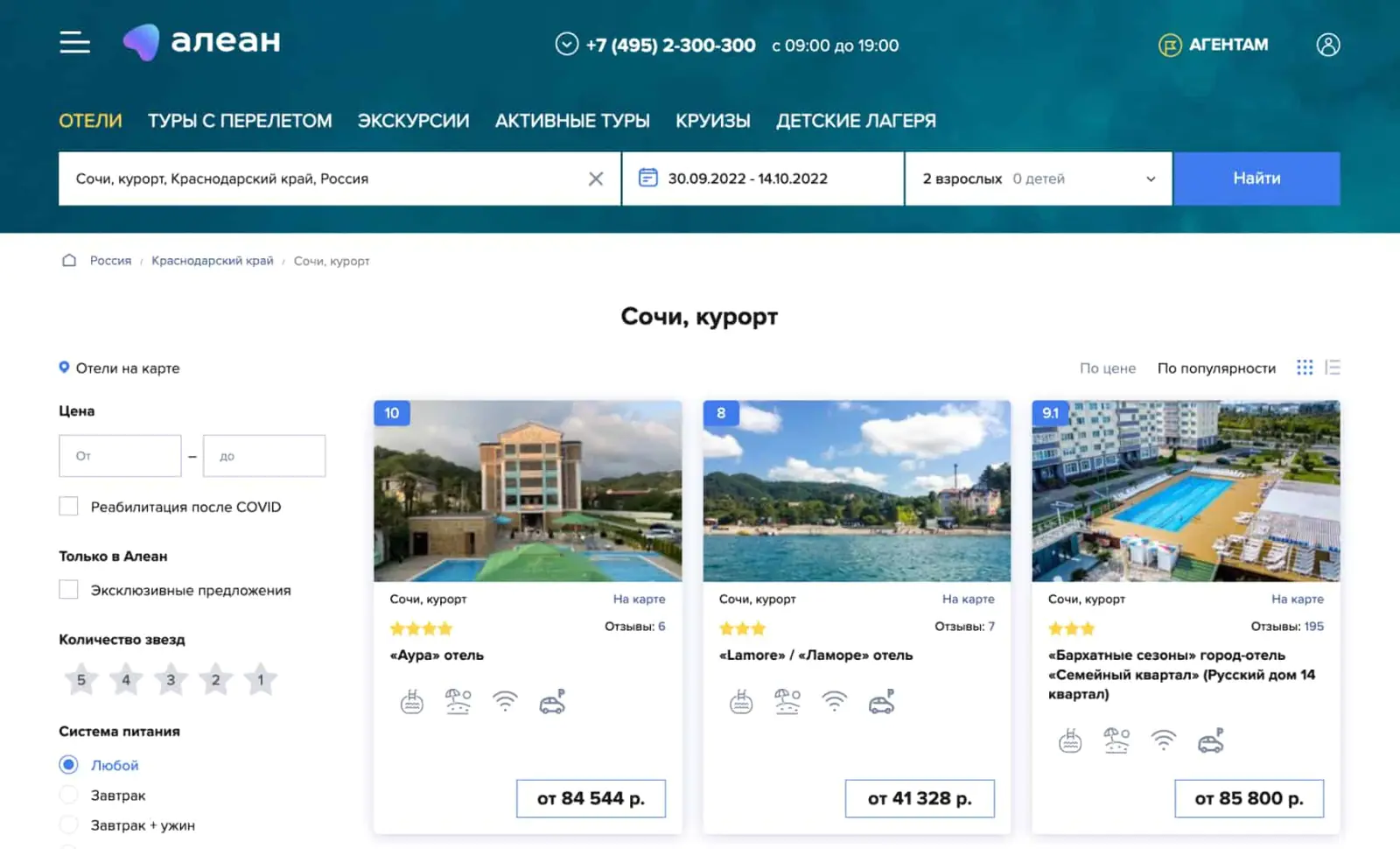Click На карте for Аура hotel
Viewport: 1400px width, 849px height.
tap(639, 599)
